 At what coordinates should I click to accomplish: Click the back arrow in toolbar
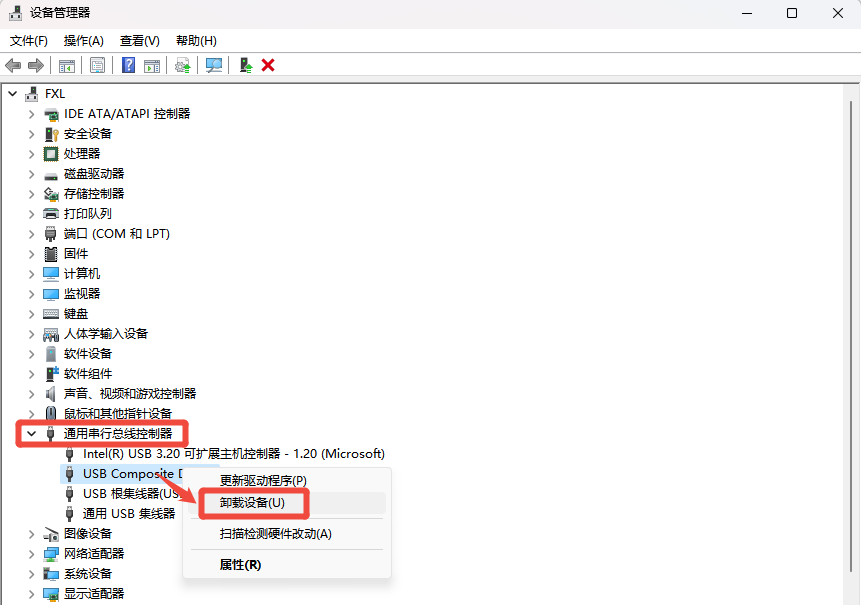tap(13, 65)
